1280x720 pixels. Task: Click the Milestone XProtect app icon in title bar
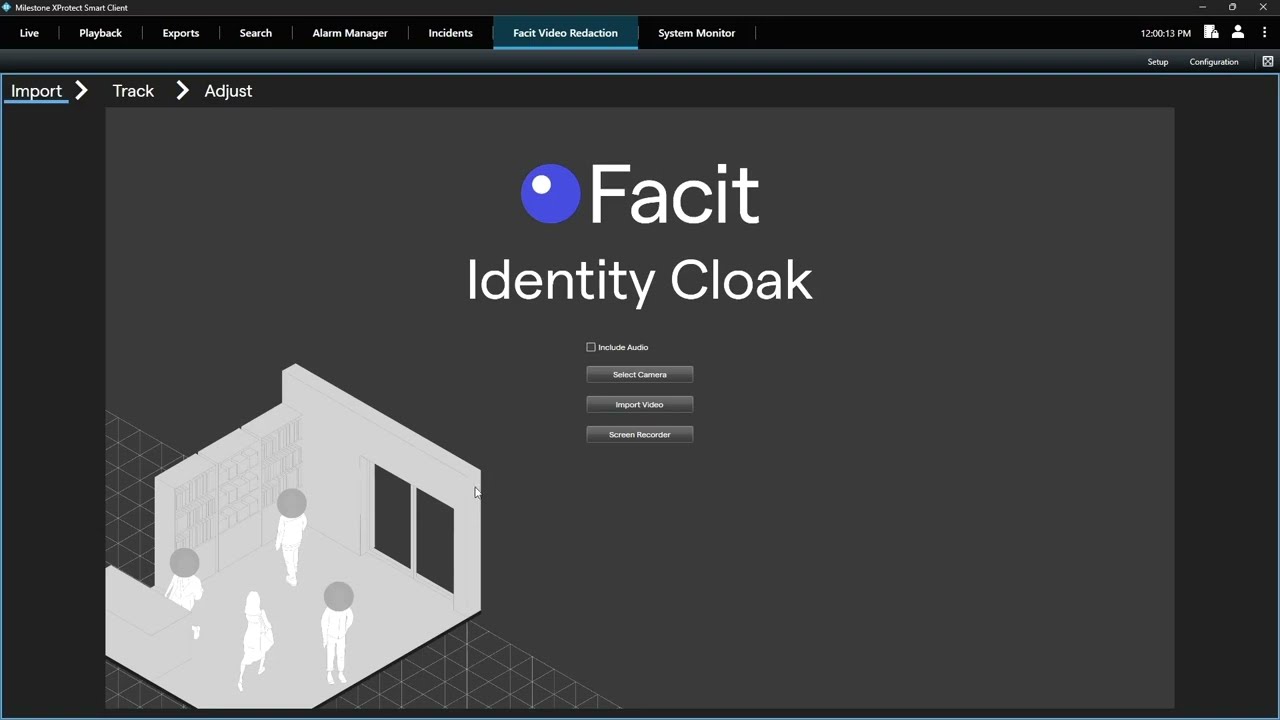point(7,7)
